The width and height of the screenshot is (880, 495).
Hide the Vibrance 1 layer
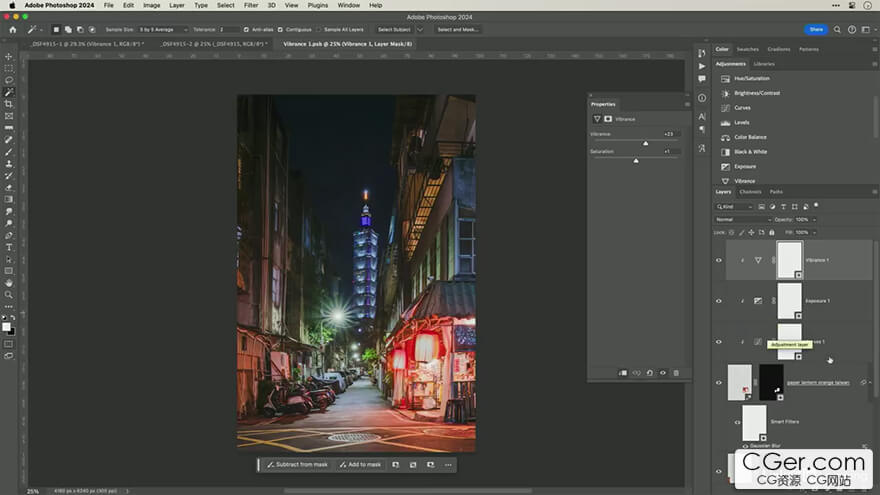point(718,260)
